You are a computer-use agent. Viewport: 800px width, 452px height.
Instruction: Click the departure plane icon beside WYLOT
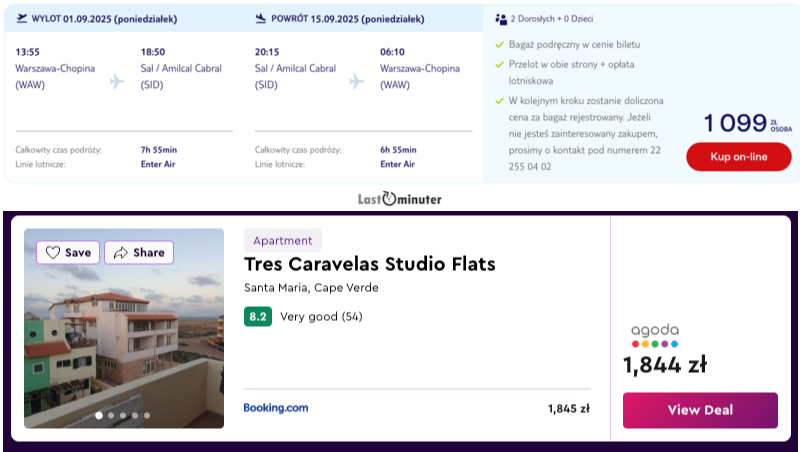click(x=21, y=19)
